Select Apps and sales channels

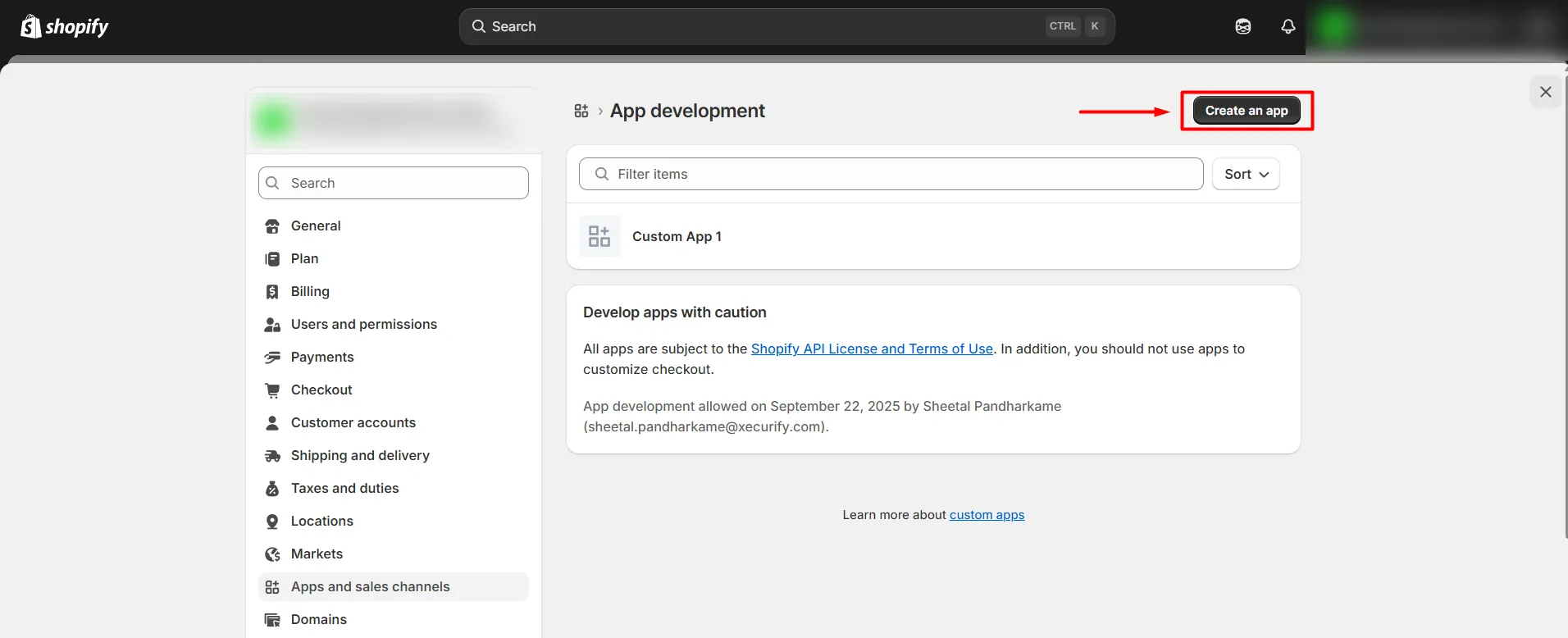[394, 586]
